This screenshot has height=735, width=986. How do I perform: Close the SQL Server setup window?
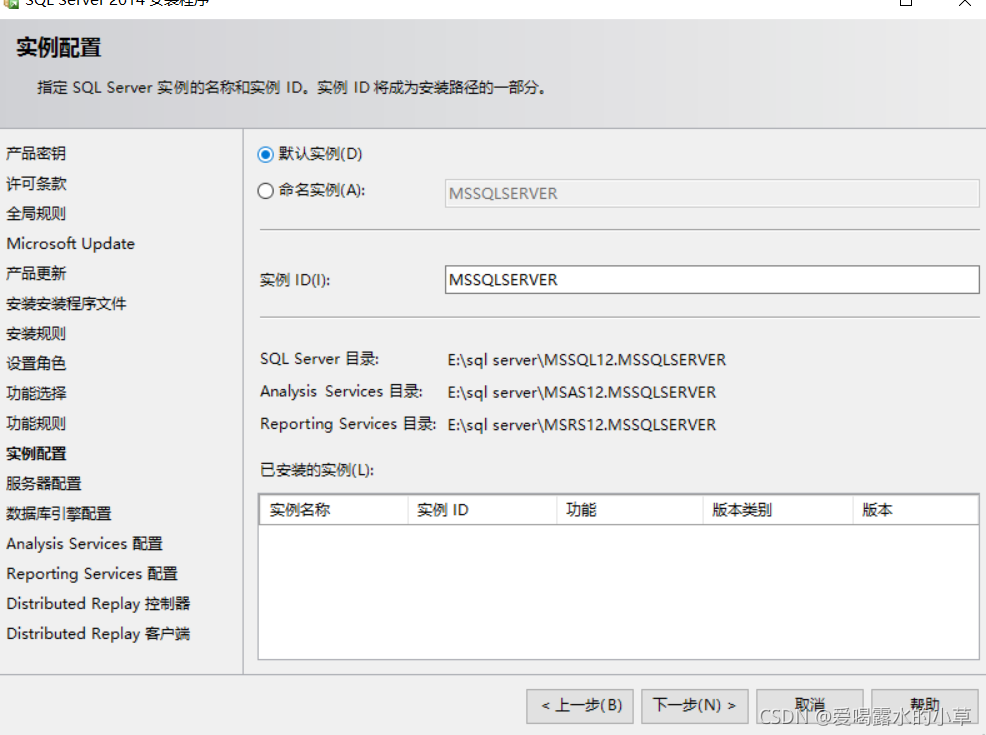[964, 3]
